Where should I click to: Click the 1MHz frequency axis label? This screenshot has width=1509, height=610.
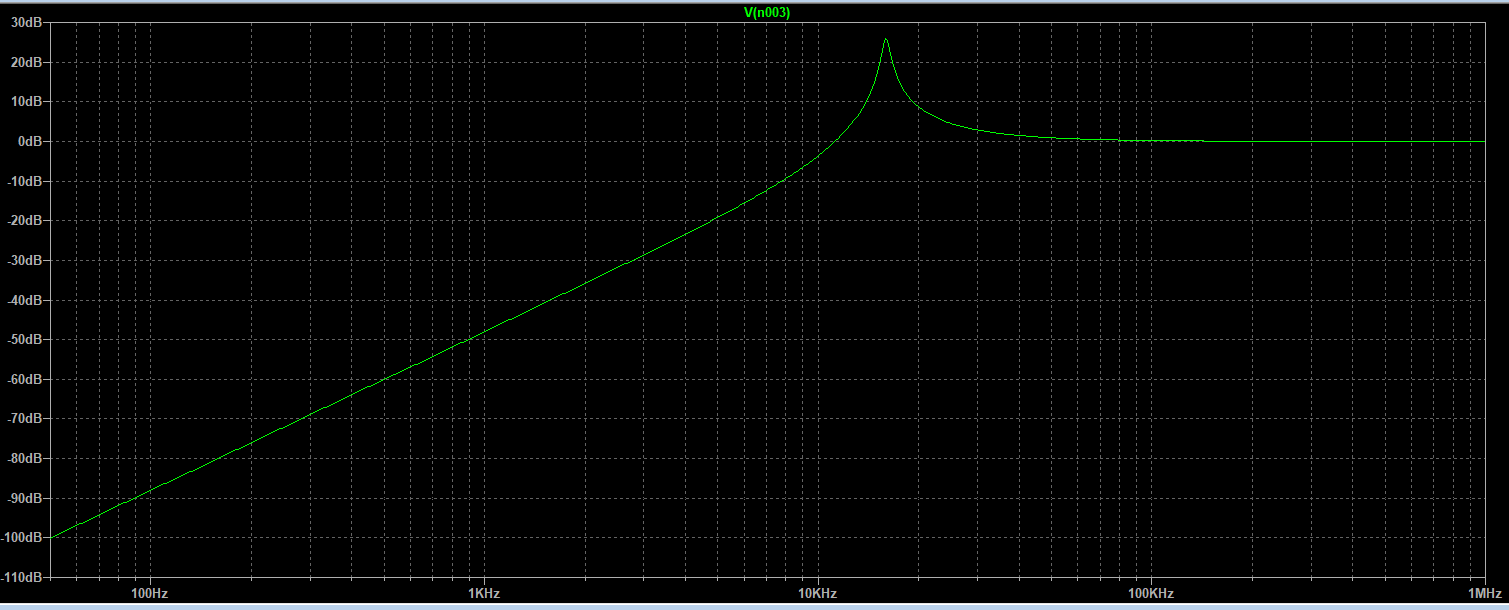pyautogui.click(x=1485, y=594)
